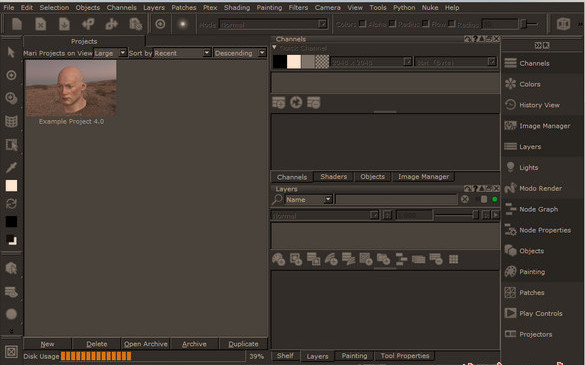Click the Remove Layer icon
585x365 pixels.
(436, 259)
